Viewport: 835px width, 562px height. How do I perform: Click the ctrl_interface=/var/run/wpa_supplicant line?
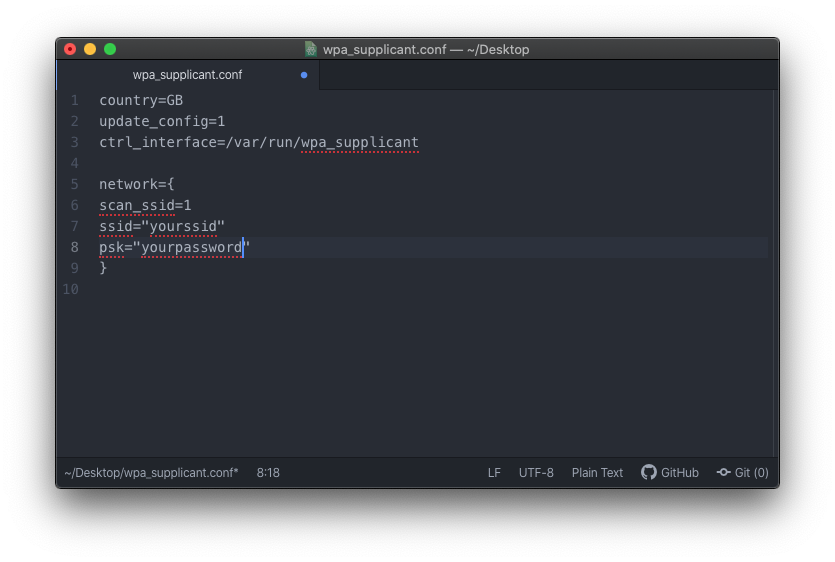pyautogui.click(x=259, y=142)
